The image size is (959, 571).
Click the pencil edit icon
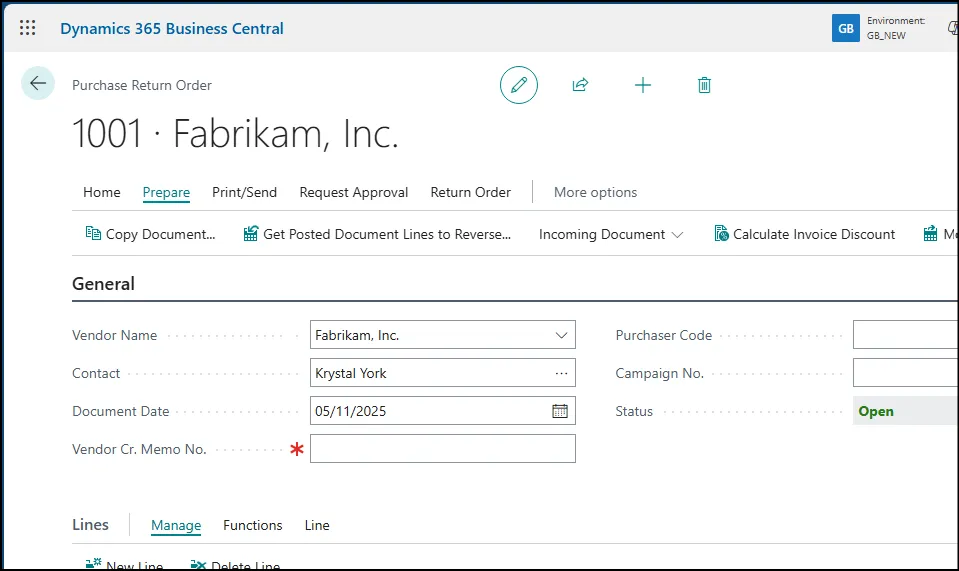(x=519, y=85)
